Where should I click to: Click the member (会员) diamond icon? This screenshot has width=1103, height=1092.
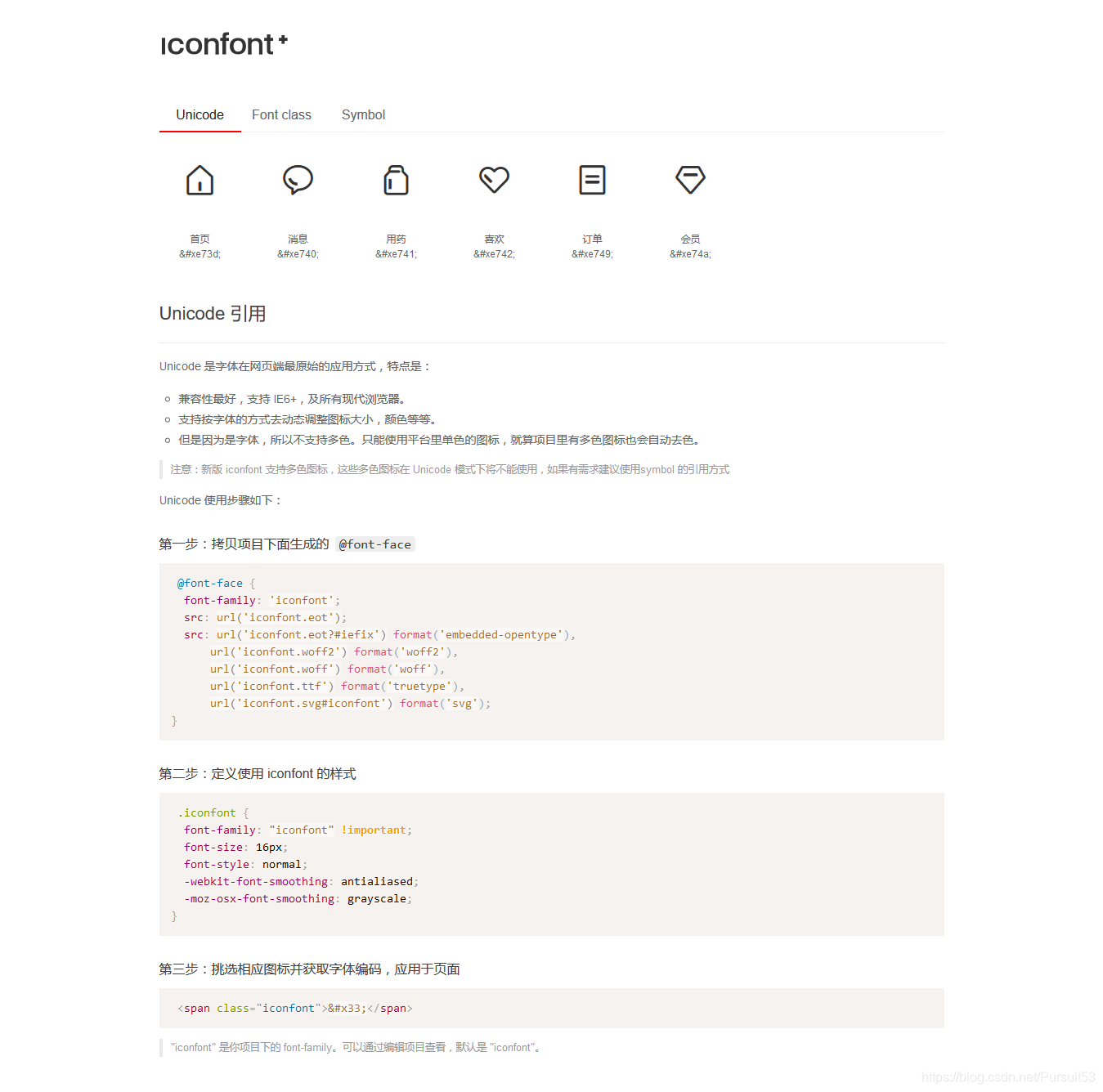pyautogui.click(x=690, y=180)
